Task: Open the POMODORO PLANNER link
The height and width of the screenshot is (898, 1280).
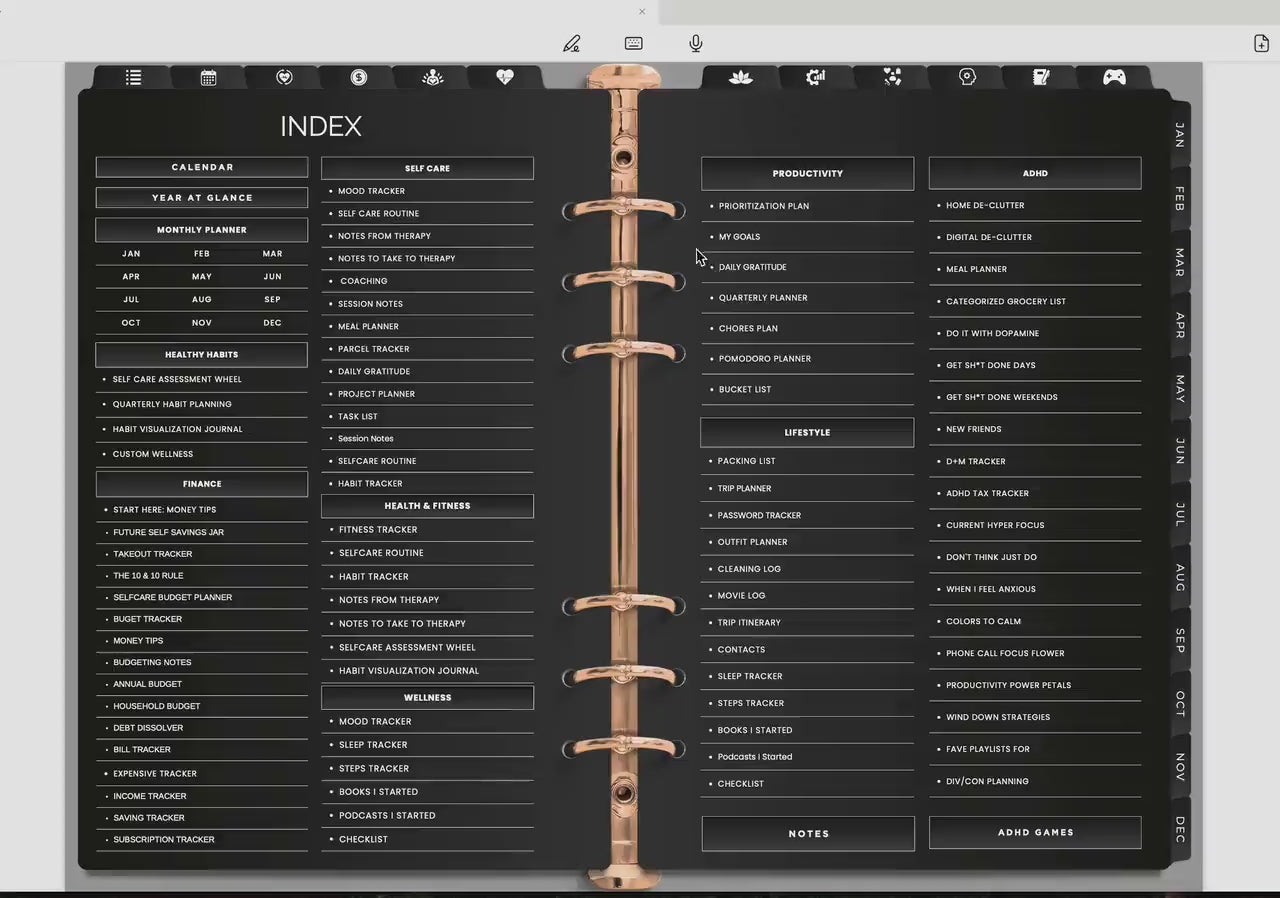Action: pos(765,358)
